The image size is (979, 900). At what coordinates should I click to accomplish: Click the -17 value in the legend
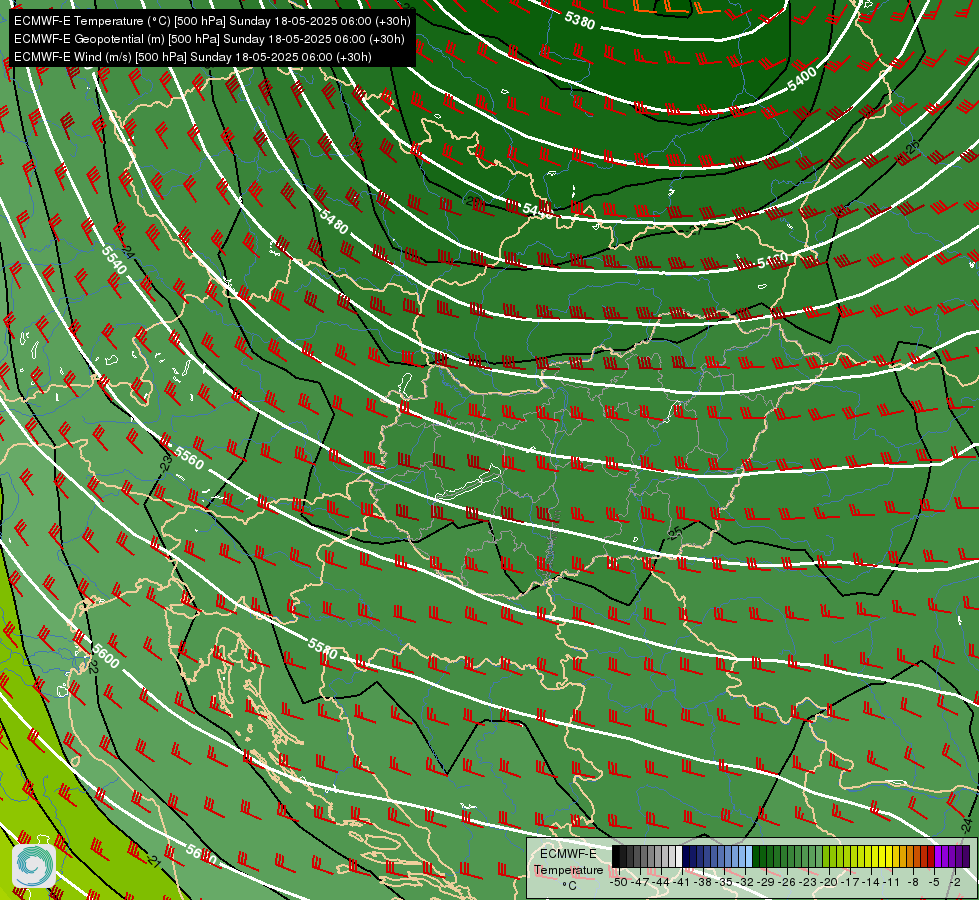click(x=850, y=883)
